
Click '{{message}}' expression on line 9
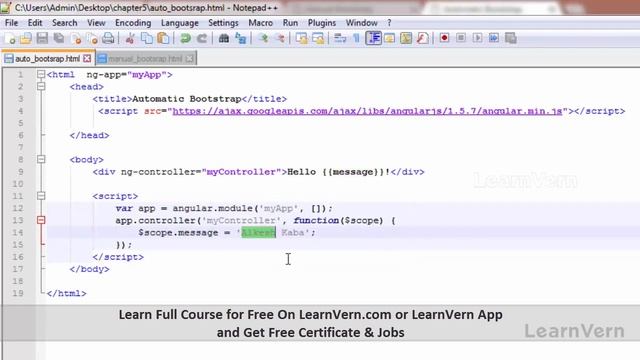click(x=353, y=172)
